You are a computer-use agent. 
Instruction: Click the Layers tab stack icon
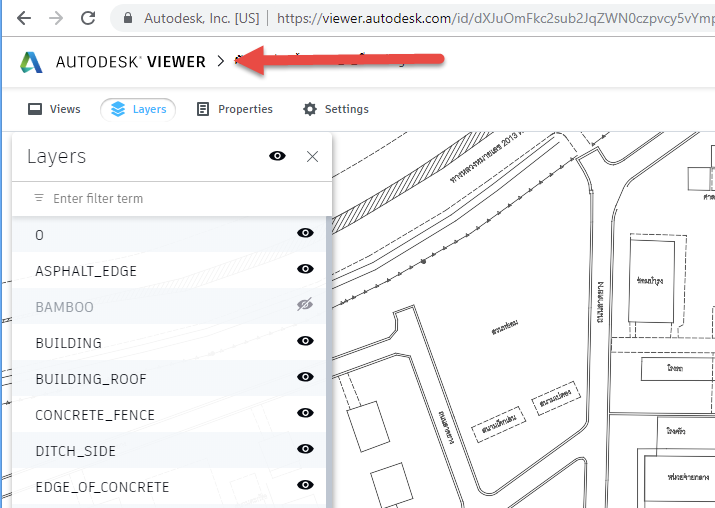click(118, 109)
